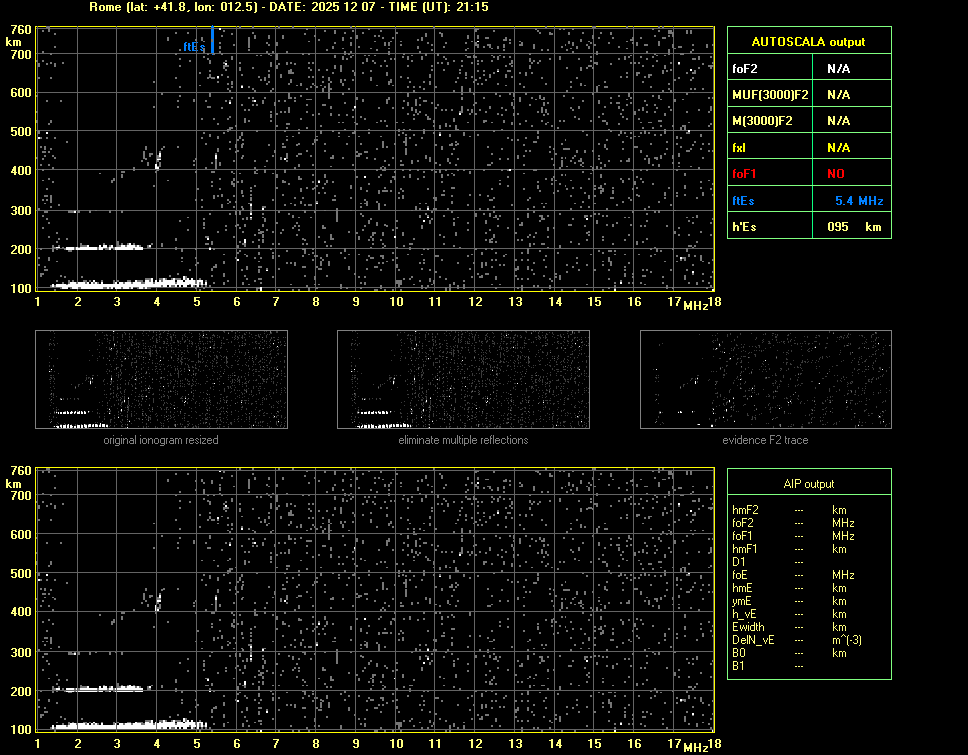
Task: Select the foF2 N/A value cell
Action: click(838, 69)
